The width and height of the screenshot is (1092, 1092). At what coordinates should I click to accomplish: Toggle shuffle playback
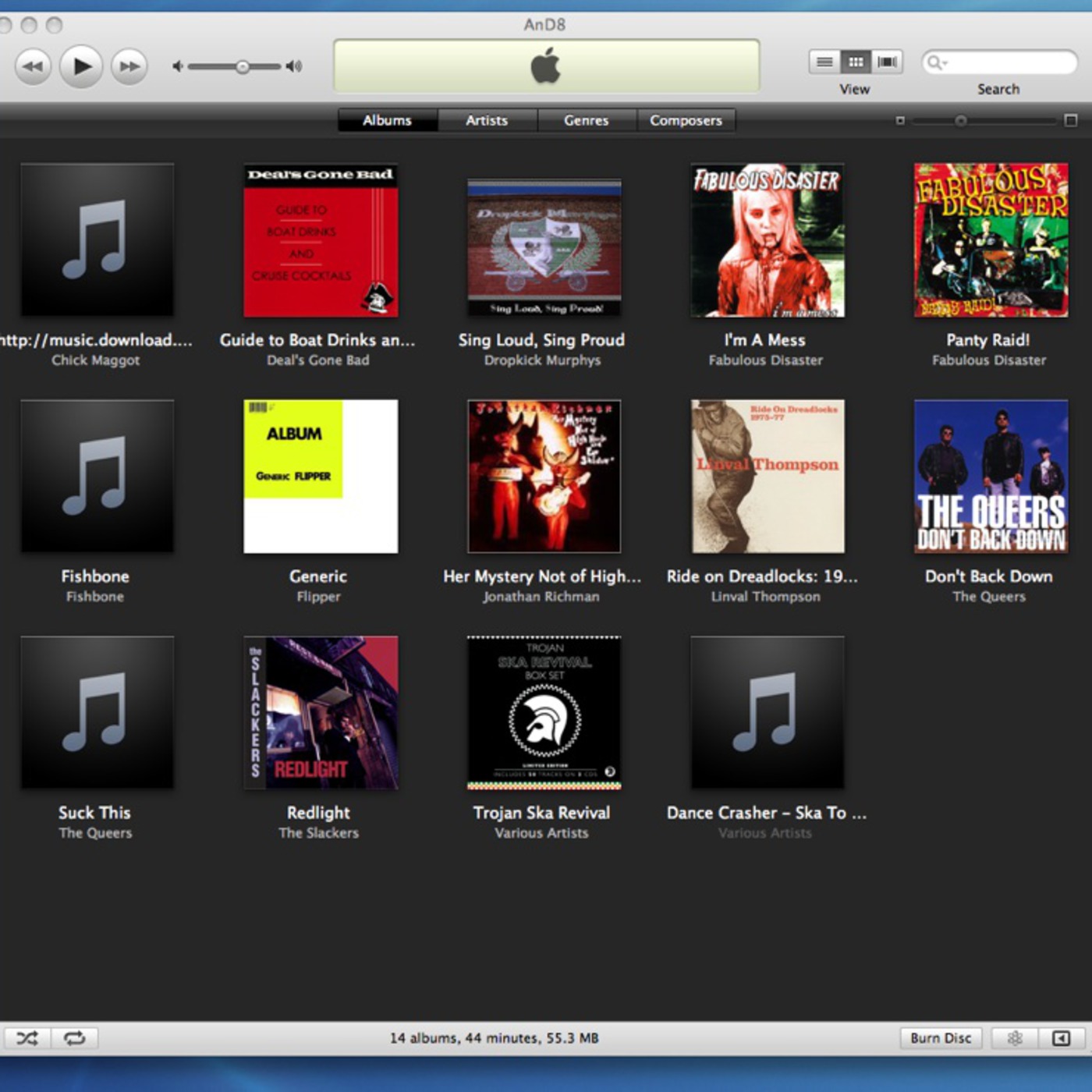[x=27, y=1038]
